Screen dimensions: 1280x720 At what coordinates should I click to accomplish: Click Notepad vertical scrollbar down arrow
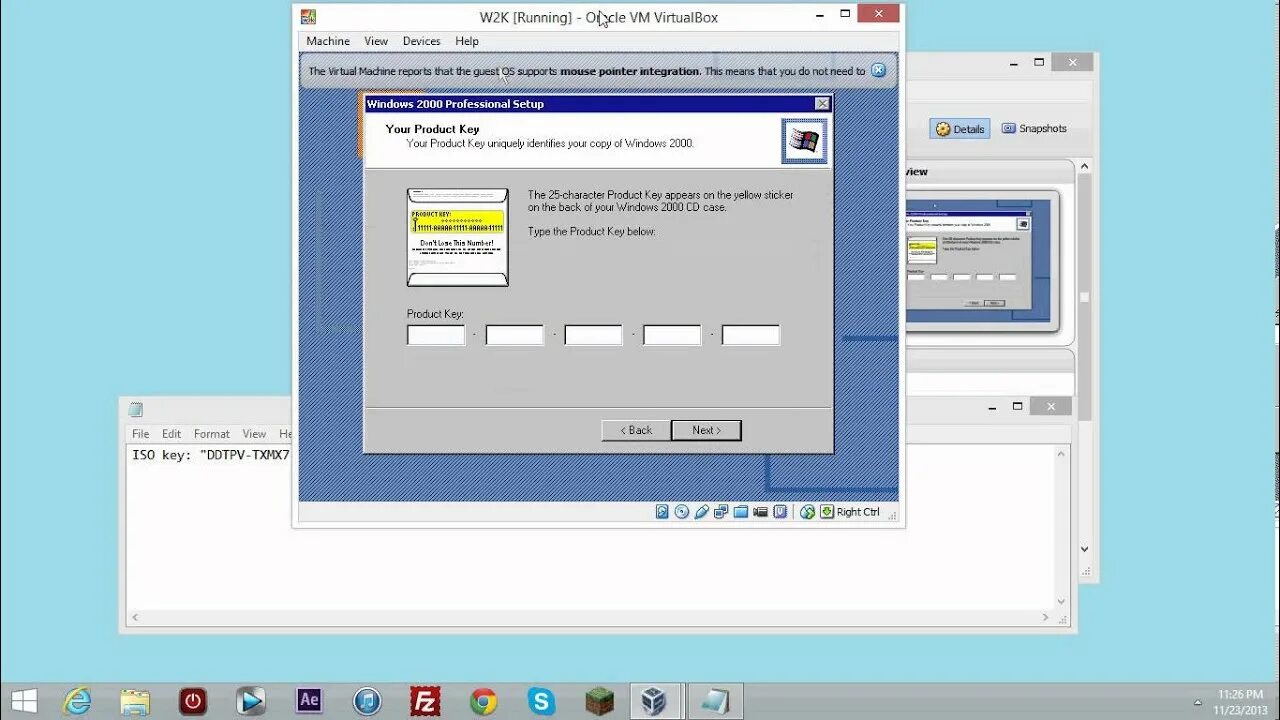(x=1061, y=601)
